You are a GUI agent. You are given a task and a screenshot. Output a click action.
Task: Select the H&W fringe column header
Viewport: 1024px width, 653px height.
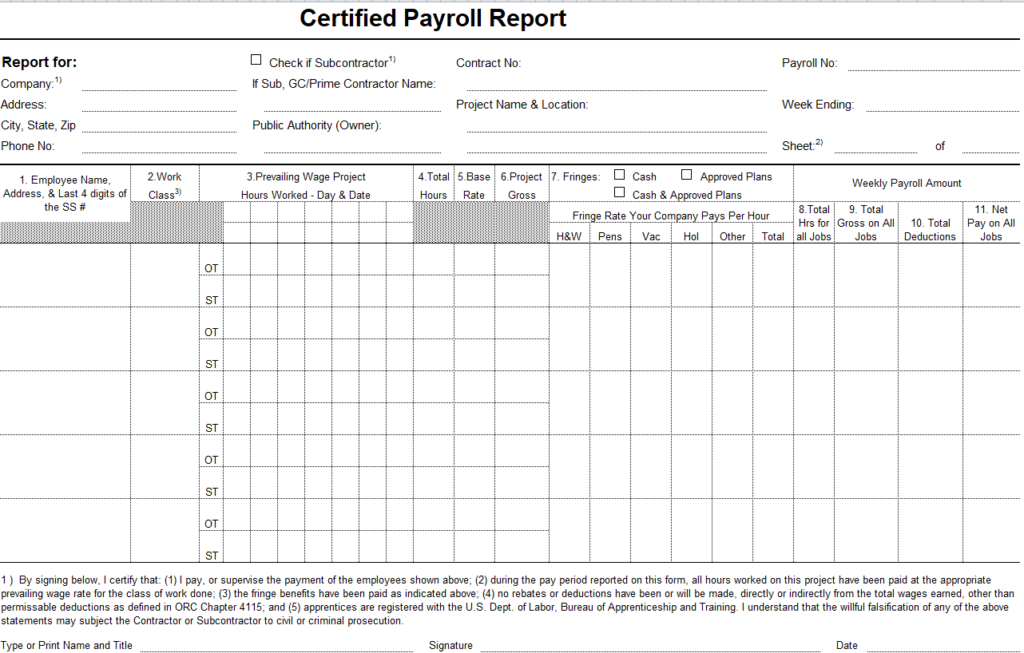[x=568, y=237]
